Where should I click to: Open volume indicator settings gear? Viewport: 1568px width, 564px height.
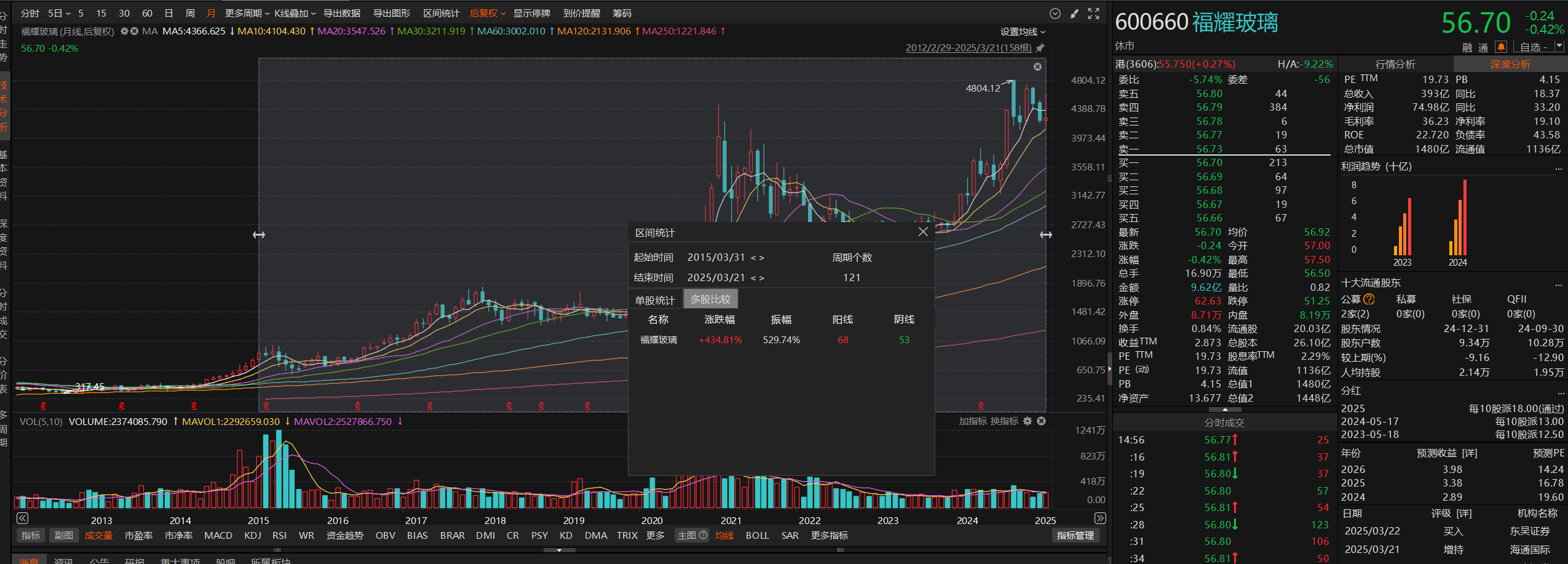click(x=1028, y=421)
